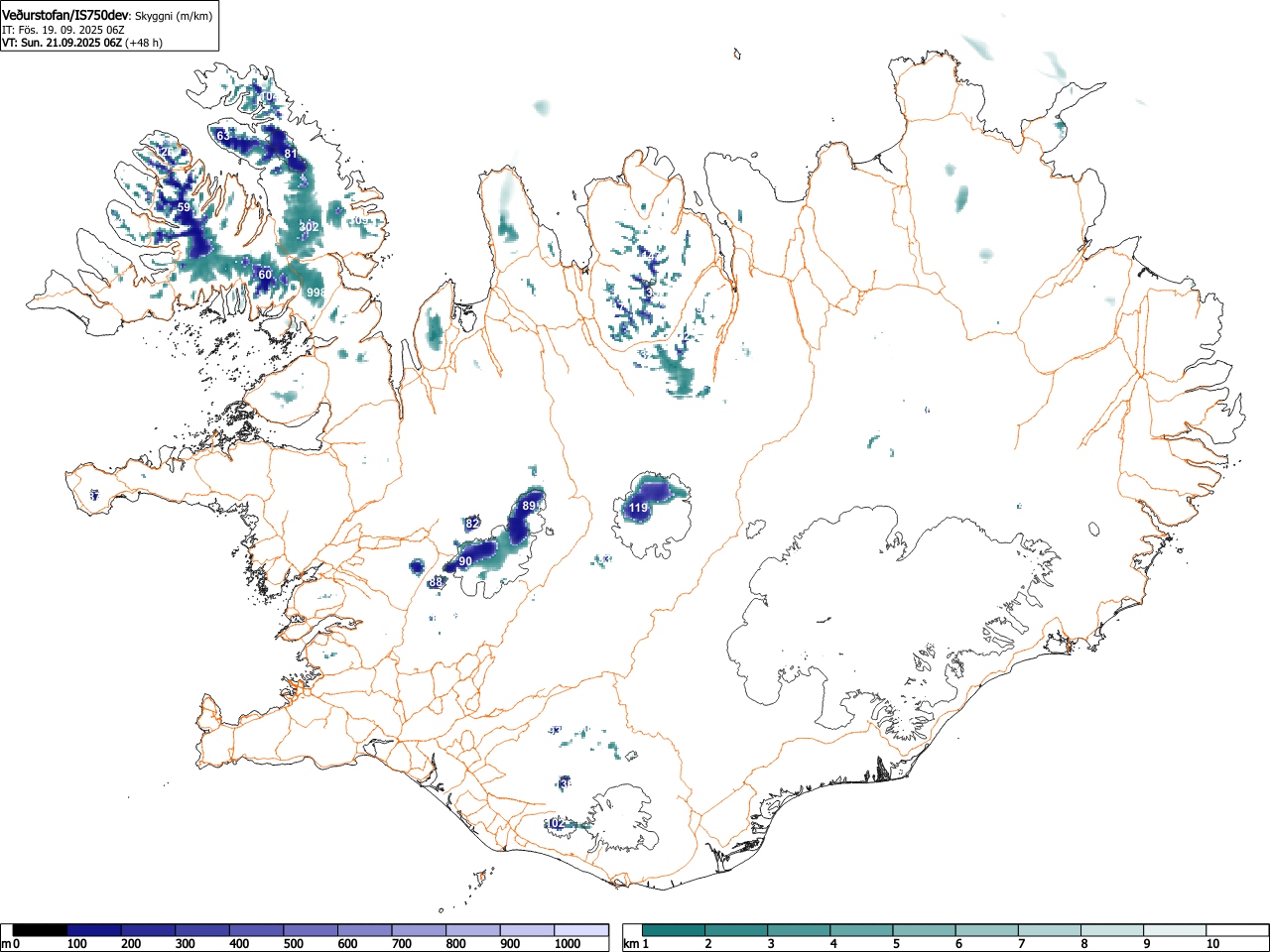Click the visibility value '82' on the map

point(472,524)
